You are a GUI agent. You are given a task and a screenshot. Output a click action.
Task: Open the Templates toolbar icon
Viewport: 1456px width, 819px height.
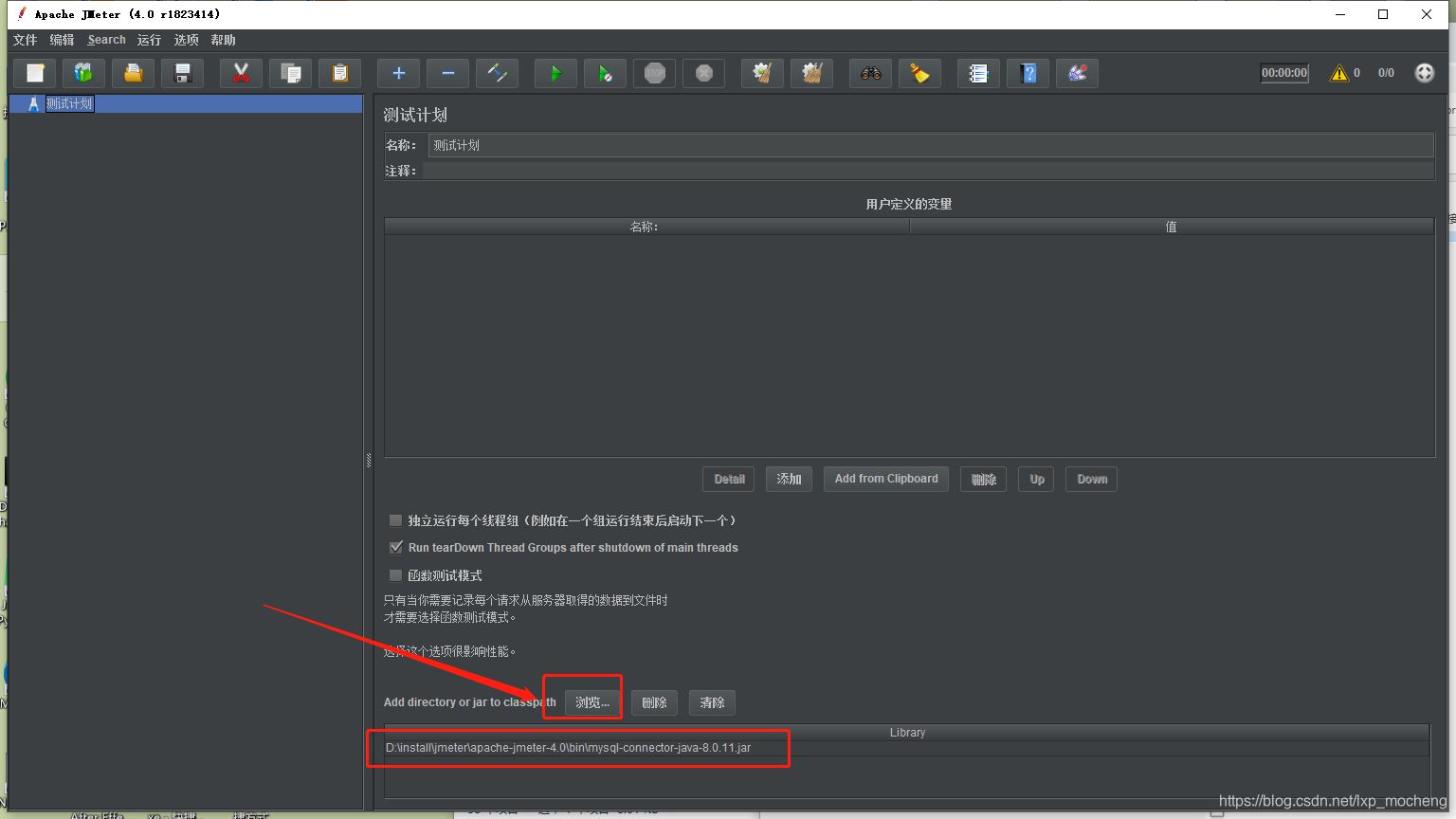tap(84, 73)
